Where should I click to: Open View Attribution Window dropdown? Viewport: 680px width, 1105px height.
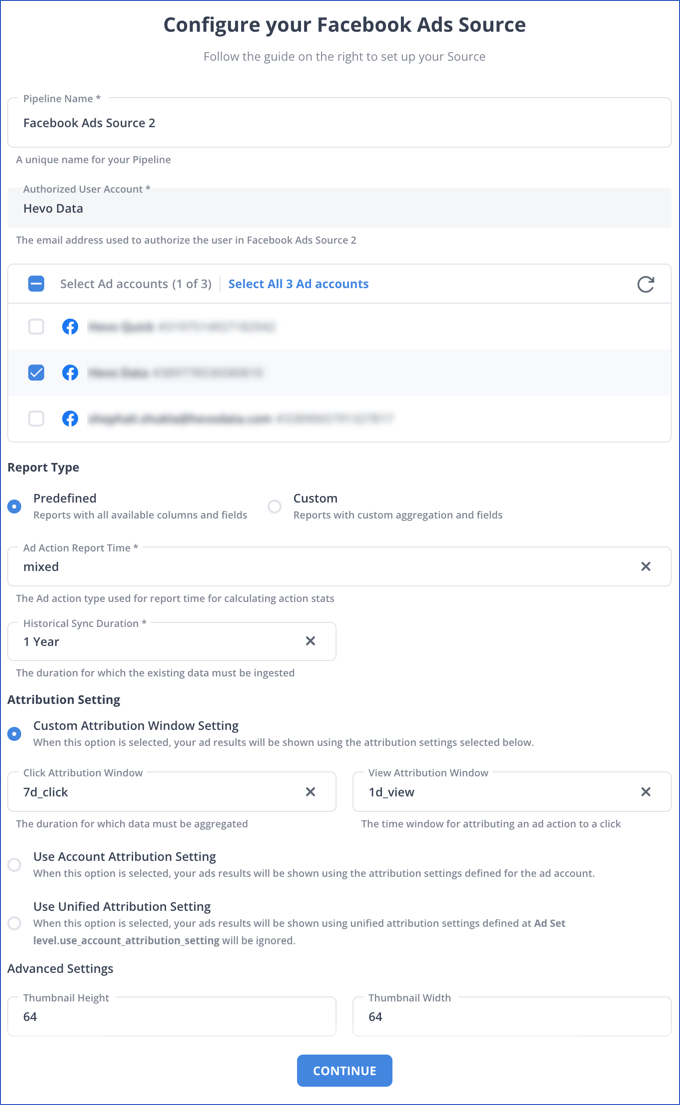(512, 792)
